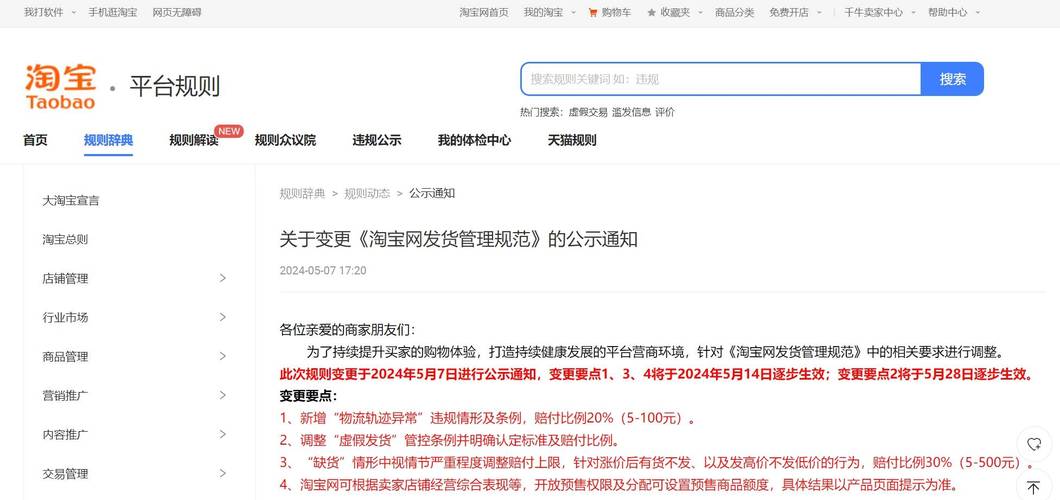
Task: Click 规则动态 in breadcrumb
Action: [x=367, y=193]
